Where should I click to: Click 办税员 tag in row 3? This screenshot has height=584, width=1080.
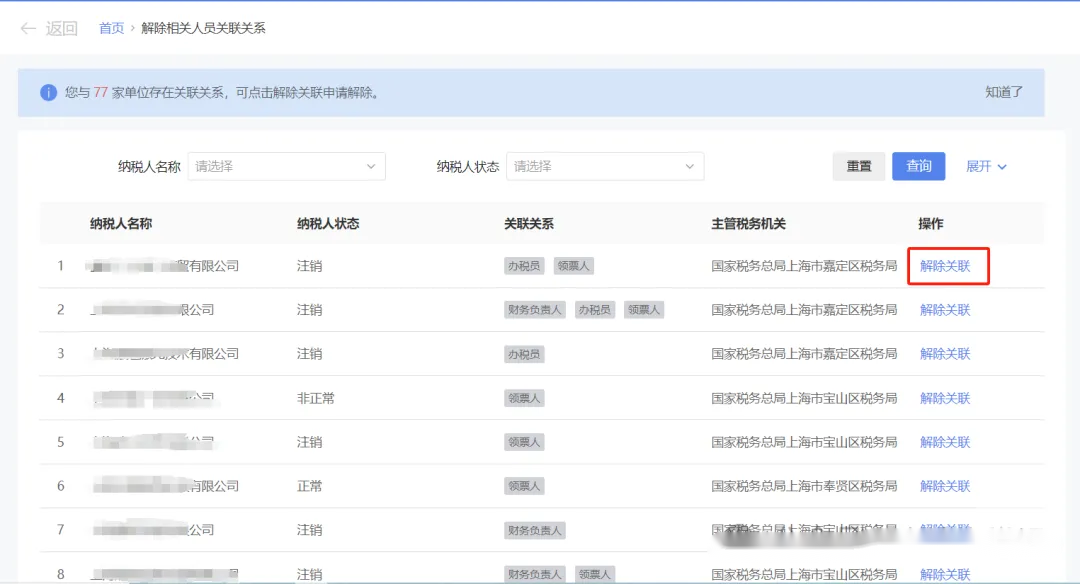coord(524,354)
